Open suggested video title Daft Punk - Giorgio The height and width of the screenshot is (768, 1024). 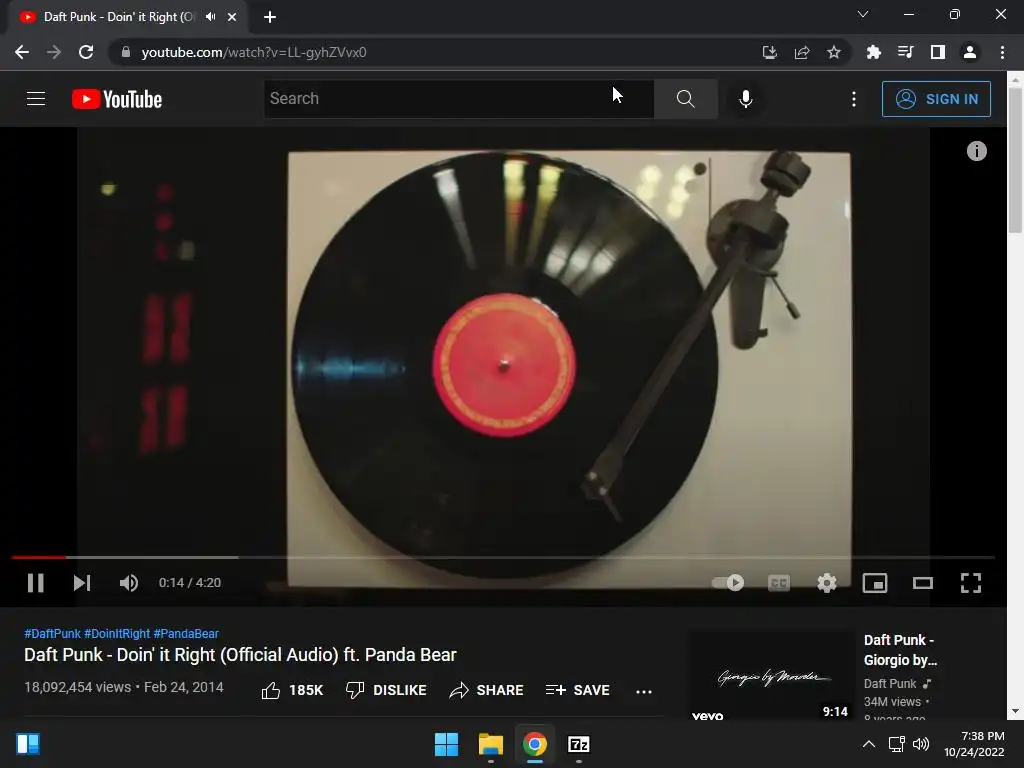click(x=900, y=650)
